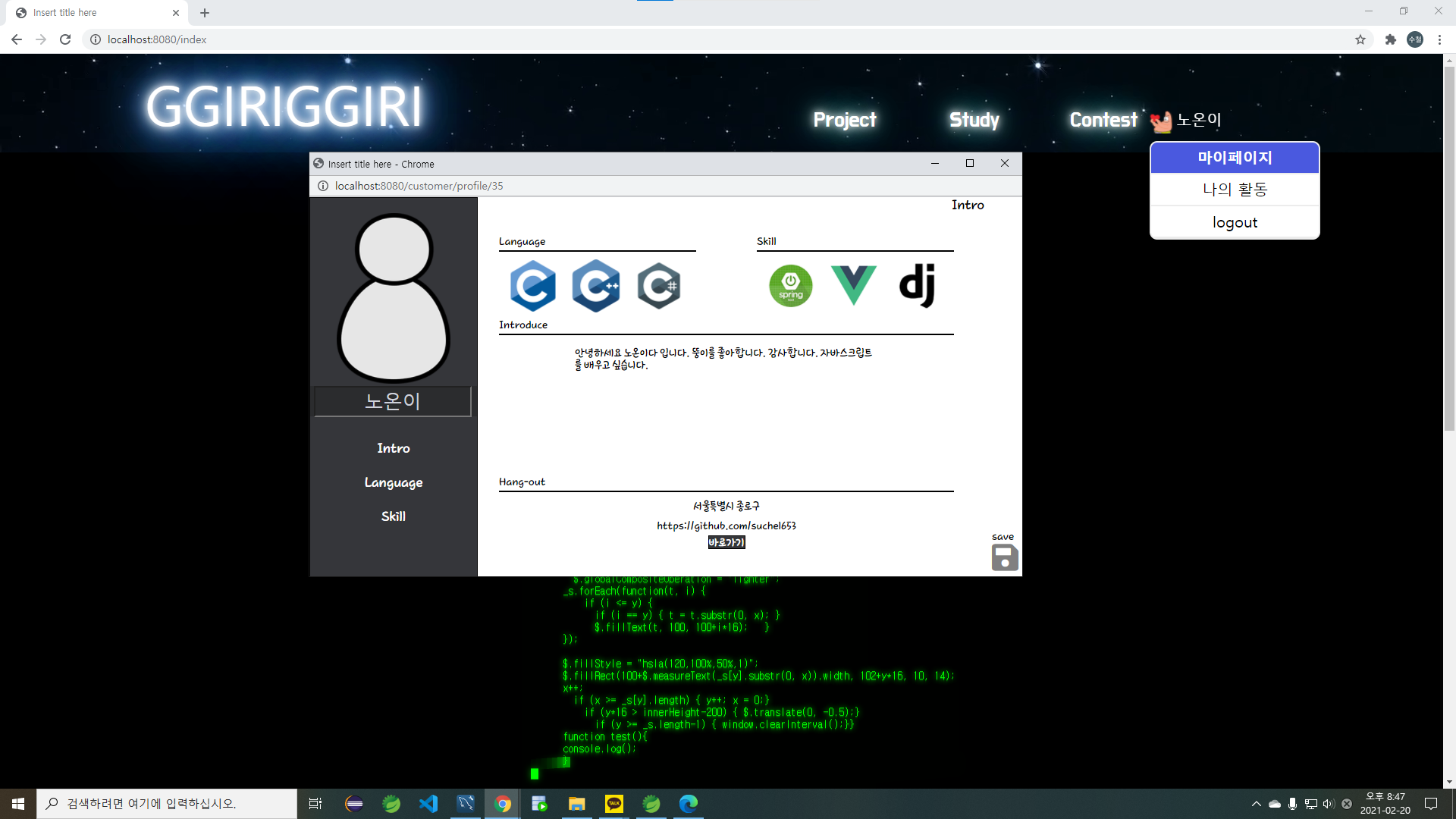Open Windows Start menu

18,804
